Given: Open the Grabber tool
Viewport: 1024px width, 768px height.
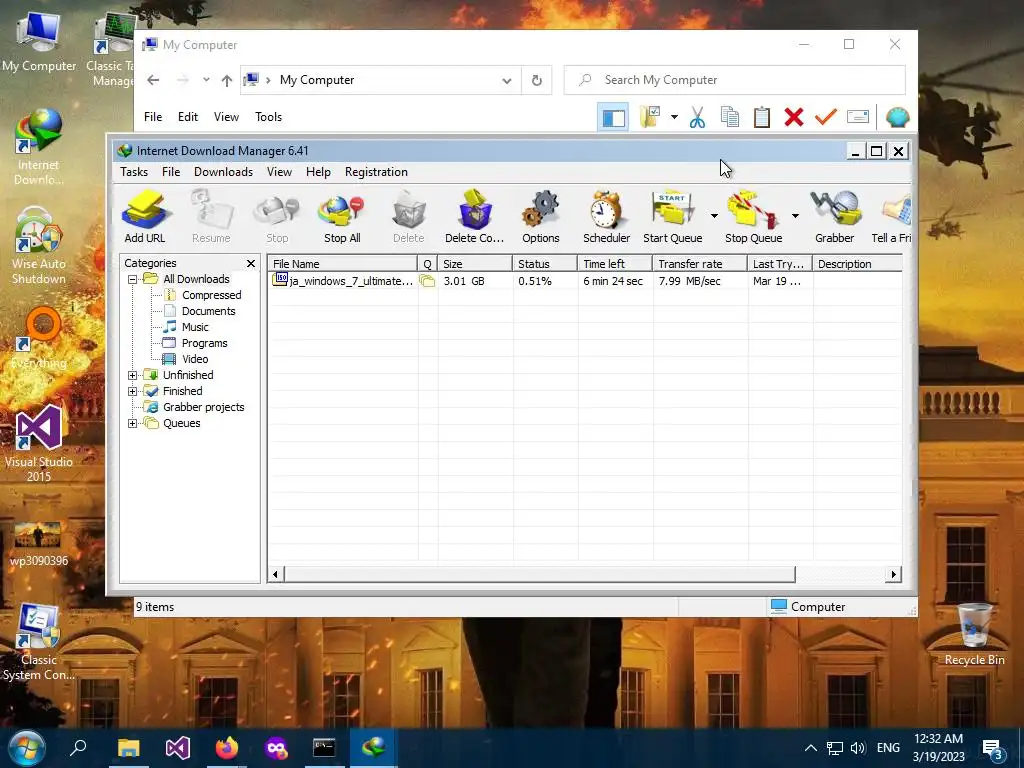Looking at the screenshot, I should 835,216.
